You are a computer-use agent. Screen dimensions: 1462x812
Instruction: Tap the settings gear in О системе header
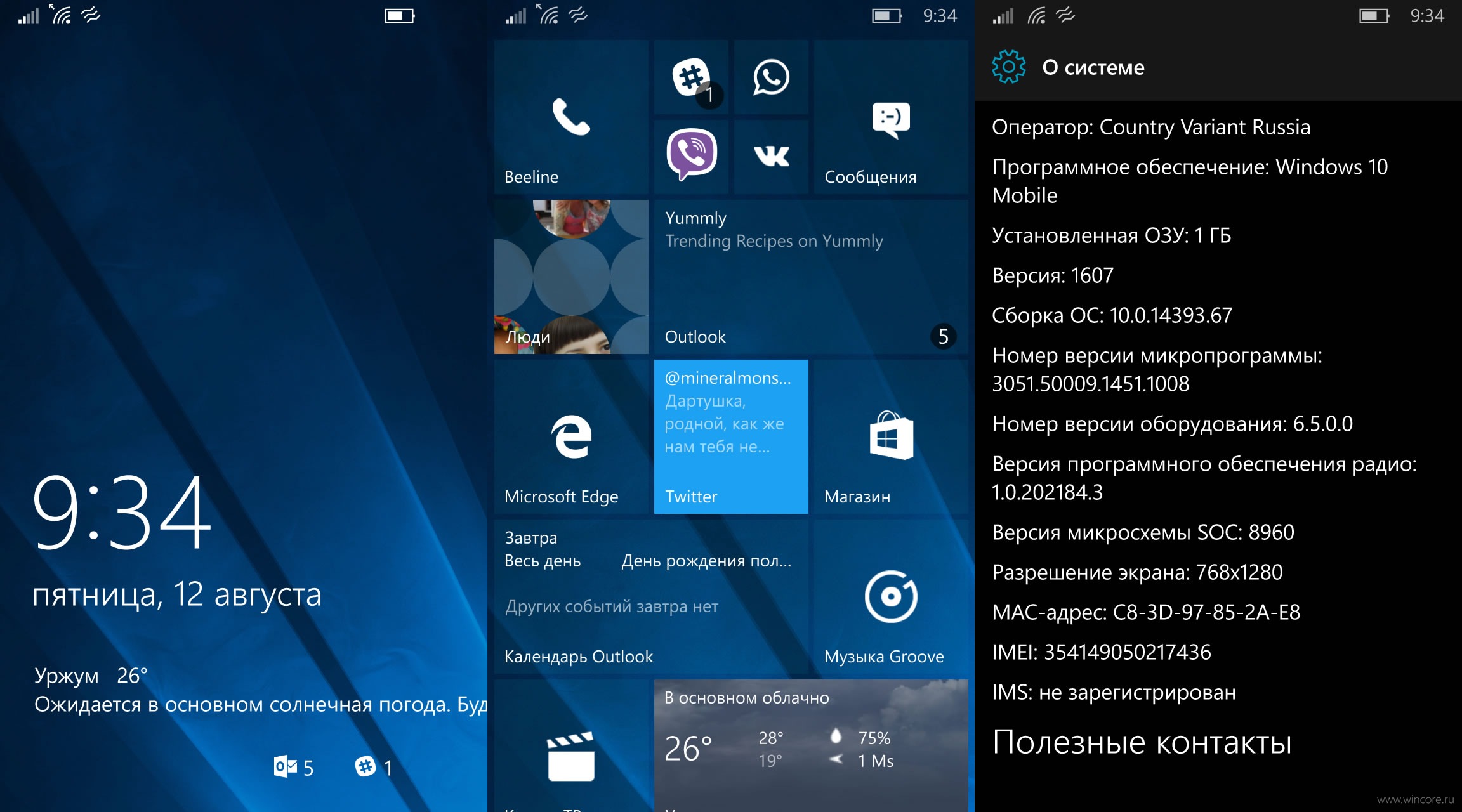1008,67
